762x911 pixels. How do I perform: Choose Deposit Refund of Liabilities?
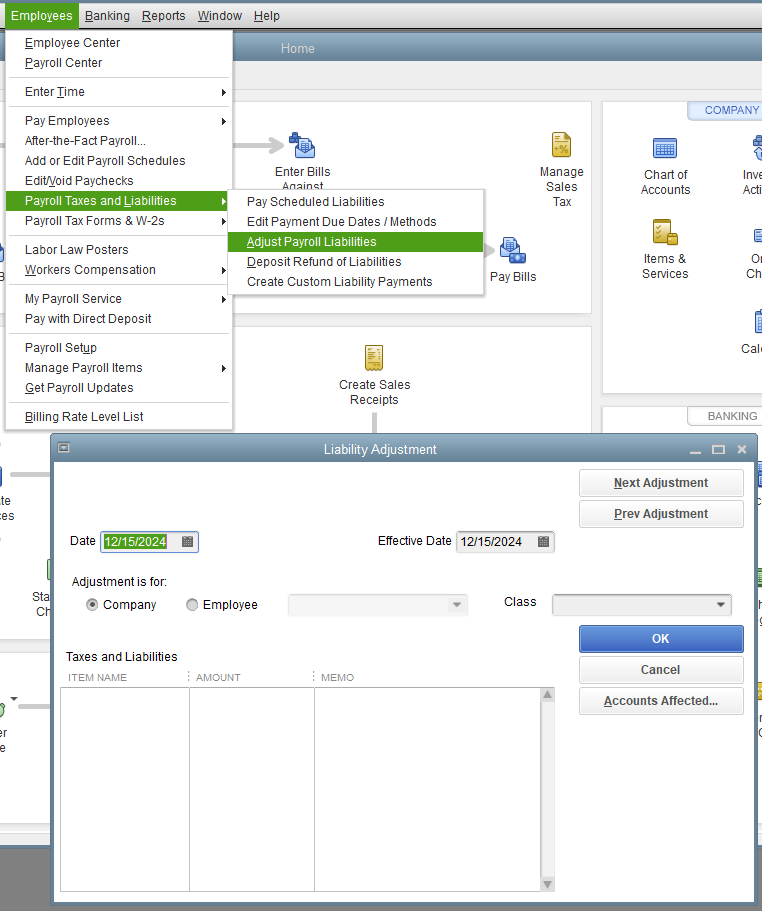coord(355,262)
